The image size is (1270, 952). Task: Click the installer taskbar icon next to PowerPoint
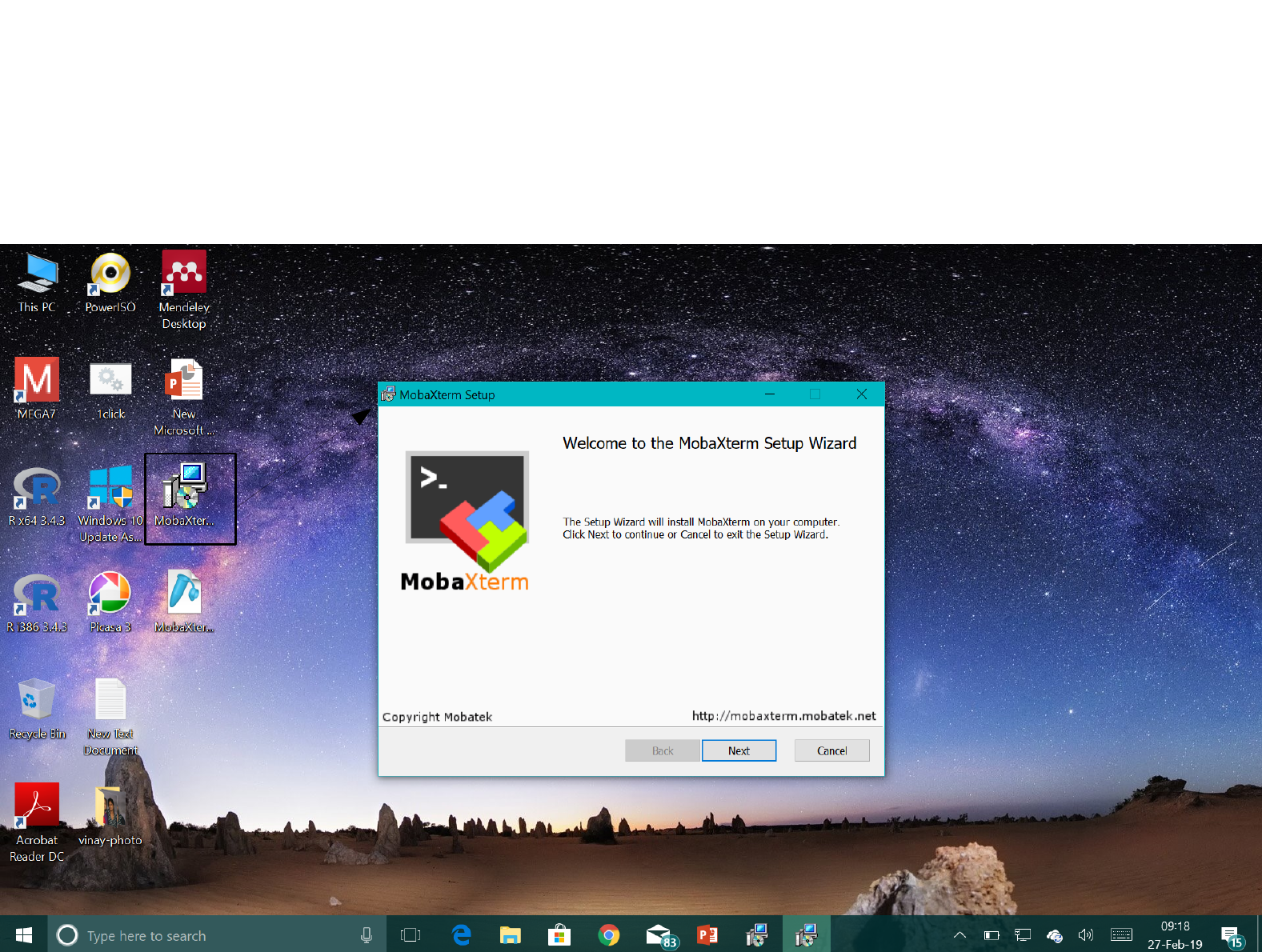tap(757, 935)
